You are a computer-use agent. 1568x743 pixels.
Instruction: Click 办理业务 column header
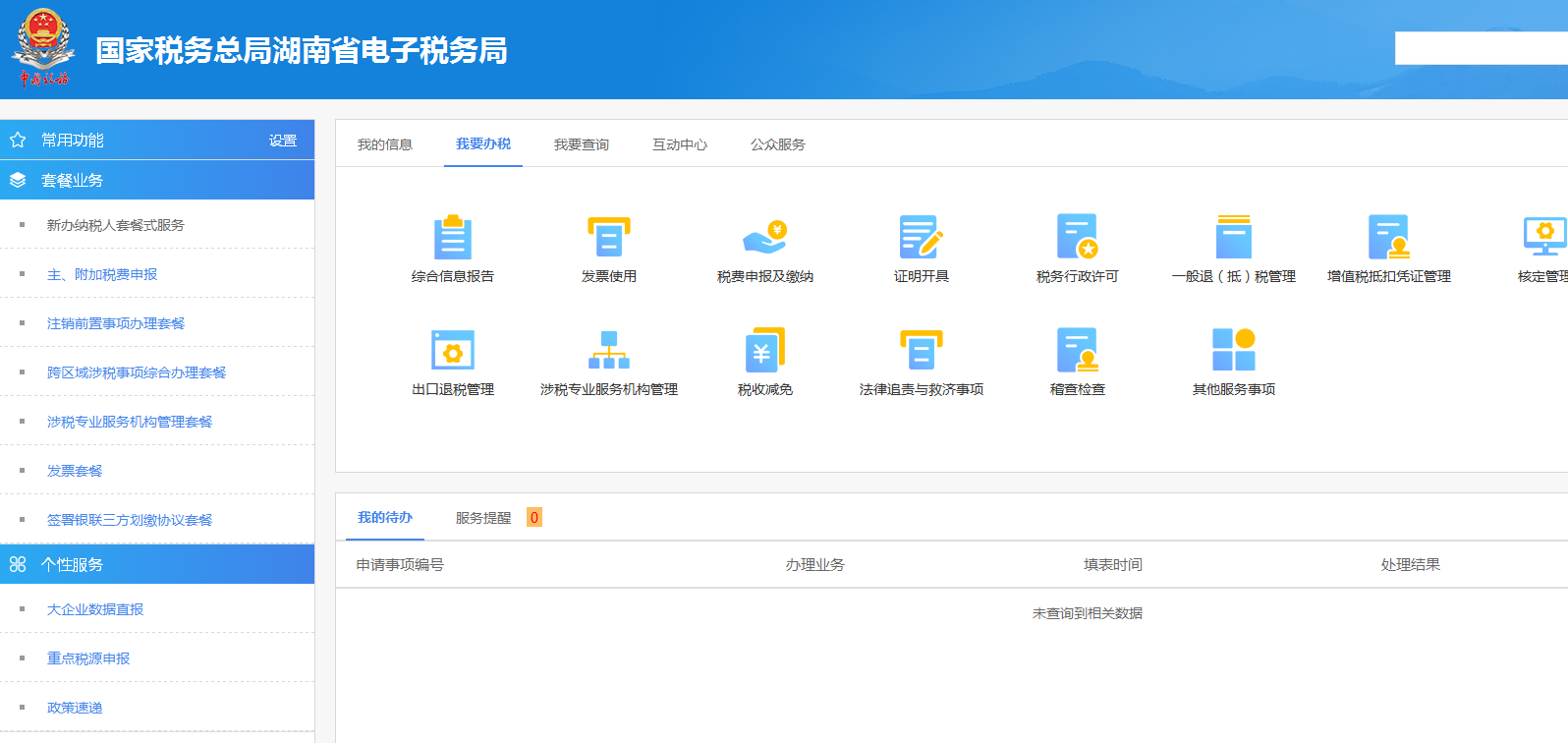[x=814, y=565]
